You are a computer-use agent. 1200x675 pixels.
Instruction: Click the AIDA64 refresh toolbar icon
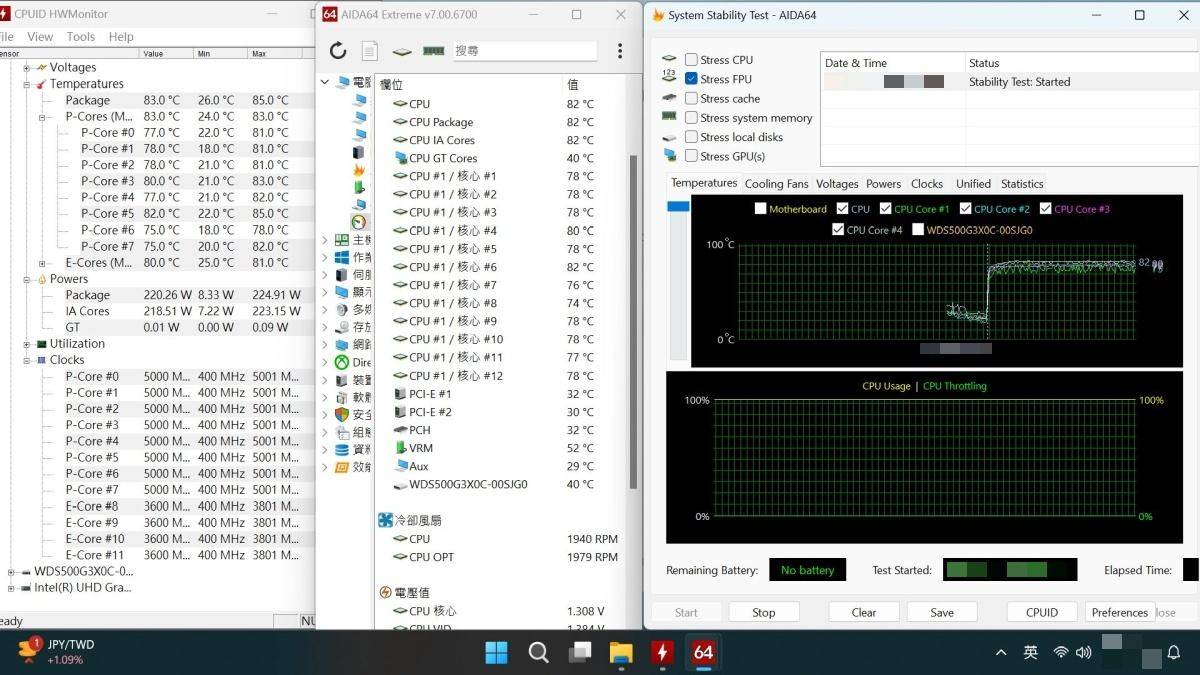pos(338,51)
